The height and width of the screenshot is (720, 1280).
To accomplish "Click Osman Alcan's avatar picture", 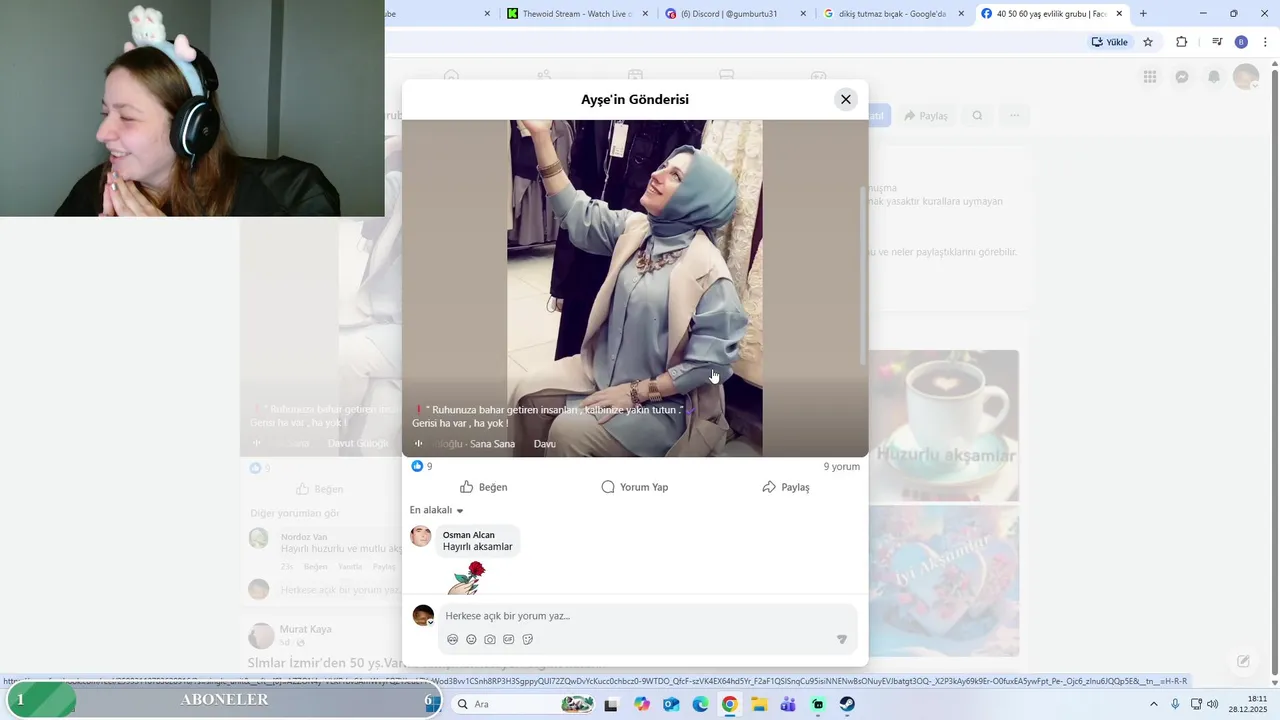I will click(421, 536).
